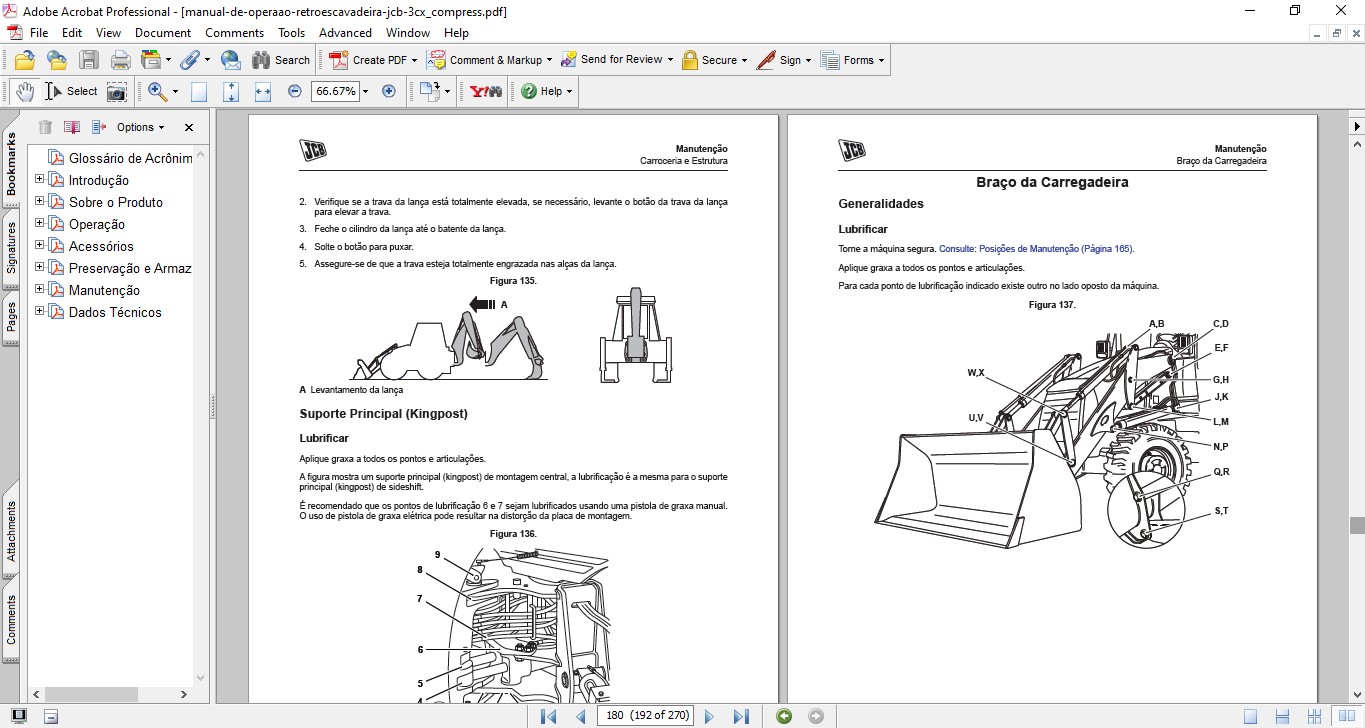Follow the Posições de Manutenção link
Image resolution: width=1365 pixels, height=728 pixels.
click(x=1036, y=249)
